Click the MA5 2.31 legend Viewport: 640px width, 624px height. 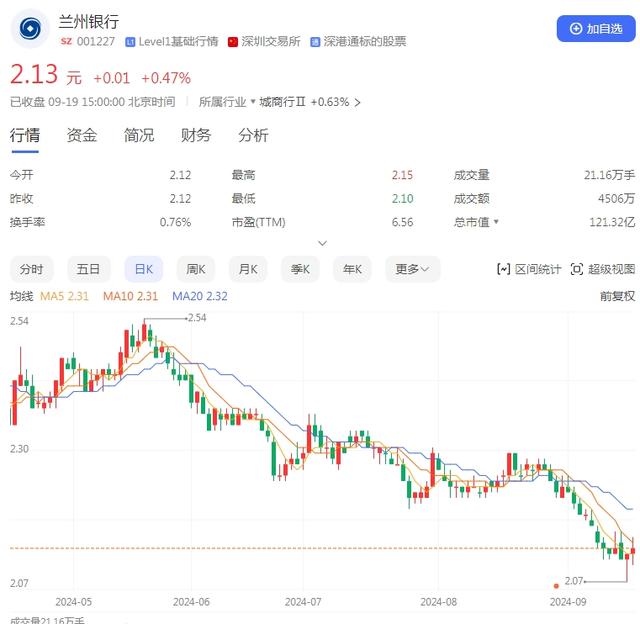tap(64, 296)
